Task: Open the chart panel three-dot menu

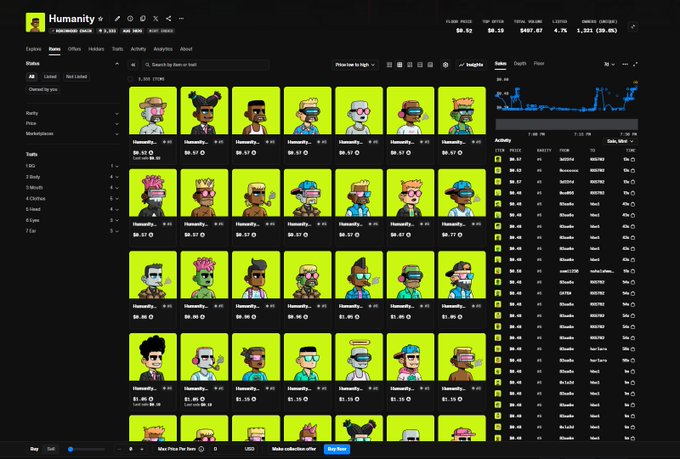Action: [625, 64]
